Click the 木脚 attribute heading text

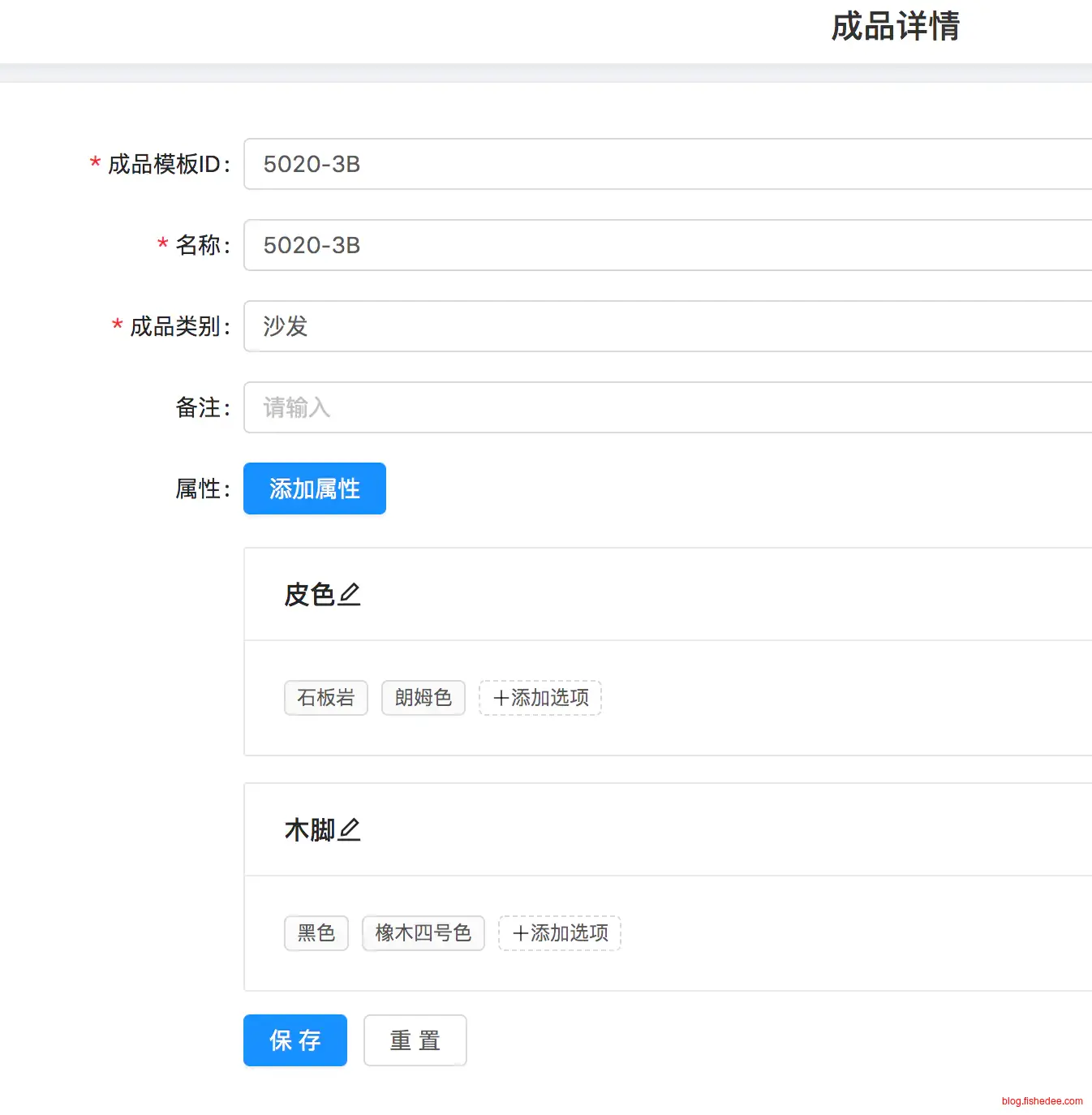309,830
